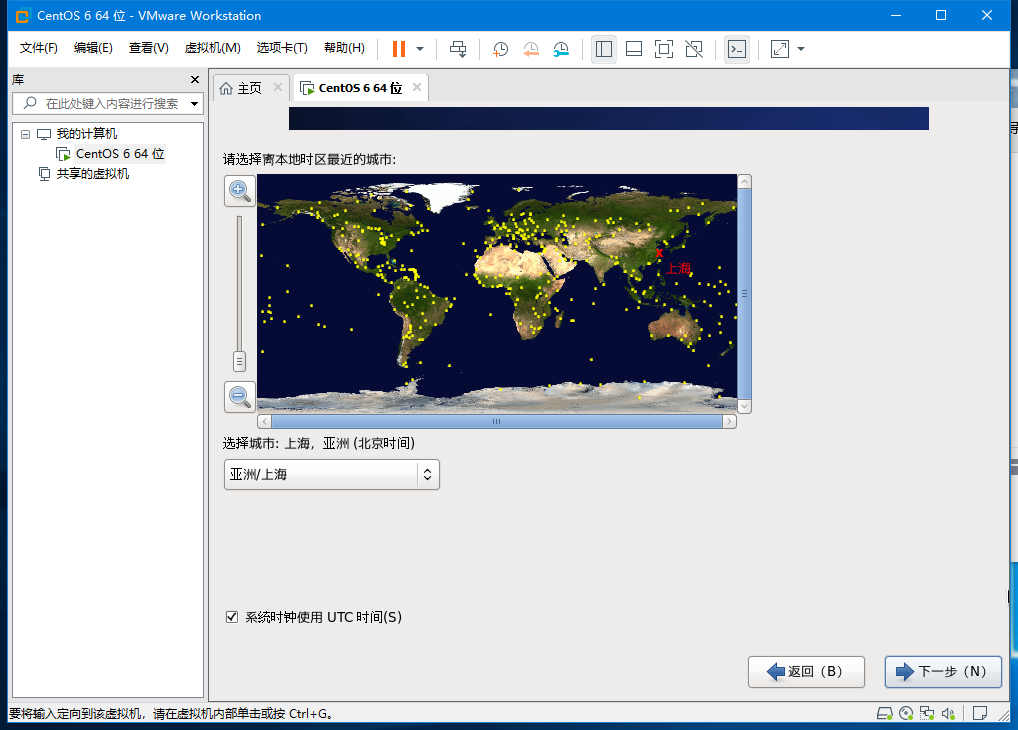Image resolution: width=1018 pixels, height=730 pixels.
Task: Open the 虚拟机(M) menu
Action: [212, 47]
